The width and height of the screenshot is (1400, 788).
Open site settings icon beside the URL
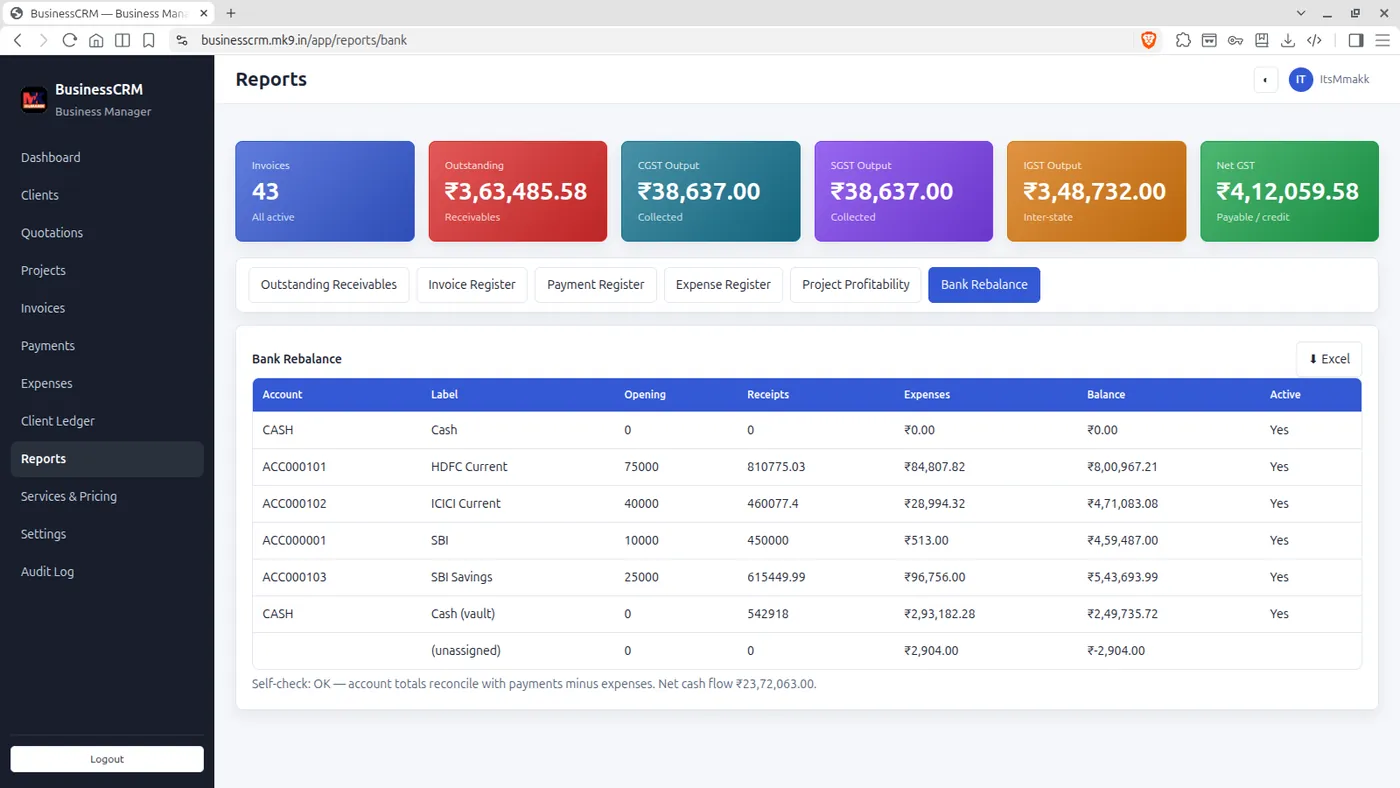coord(181,40)
